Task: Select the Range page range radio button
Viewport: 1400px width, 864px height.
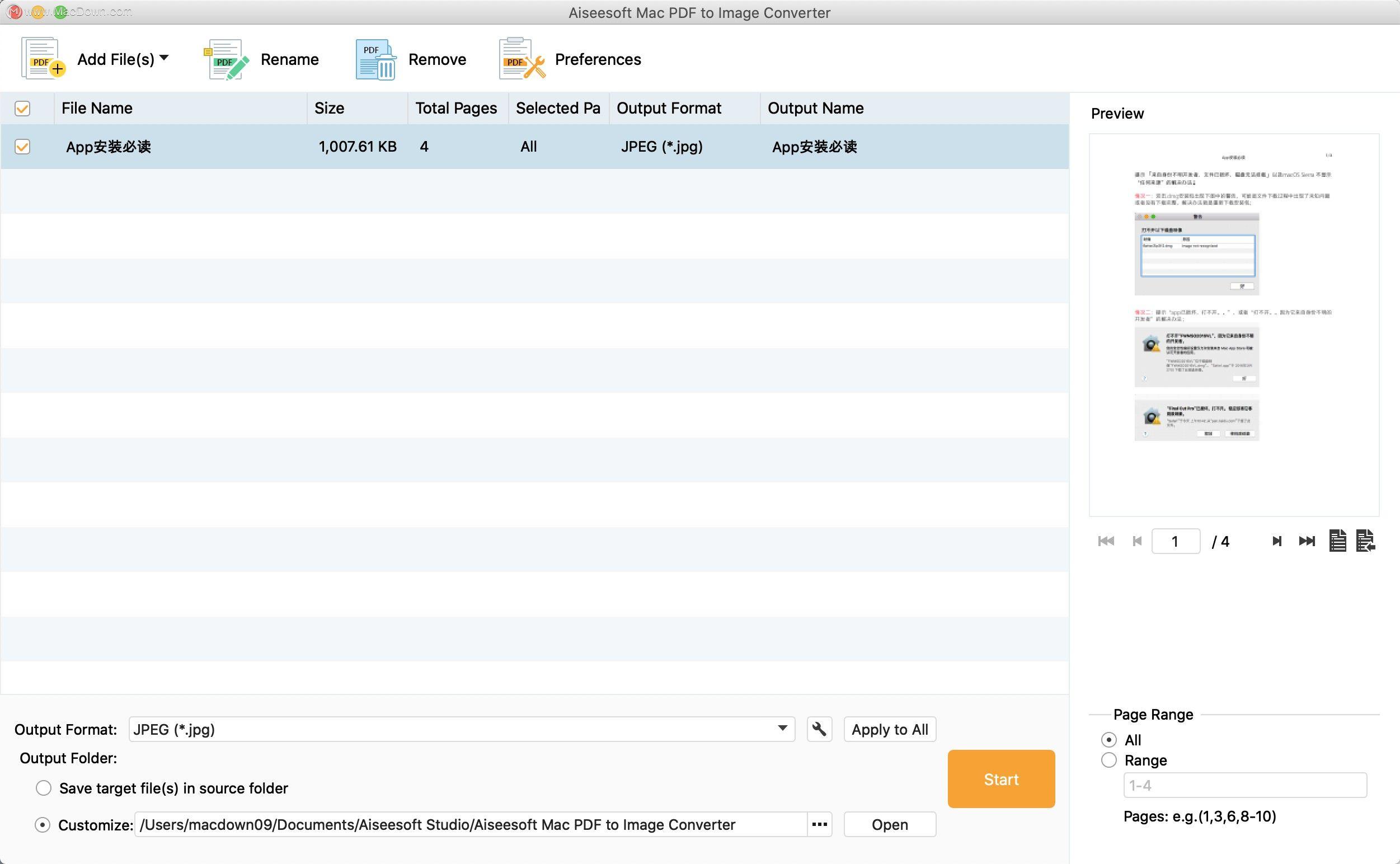Action: pyautogui.click(x=1108, y=760)
